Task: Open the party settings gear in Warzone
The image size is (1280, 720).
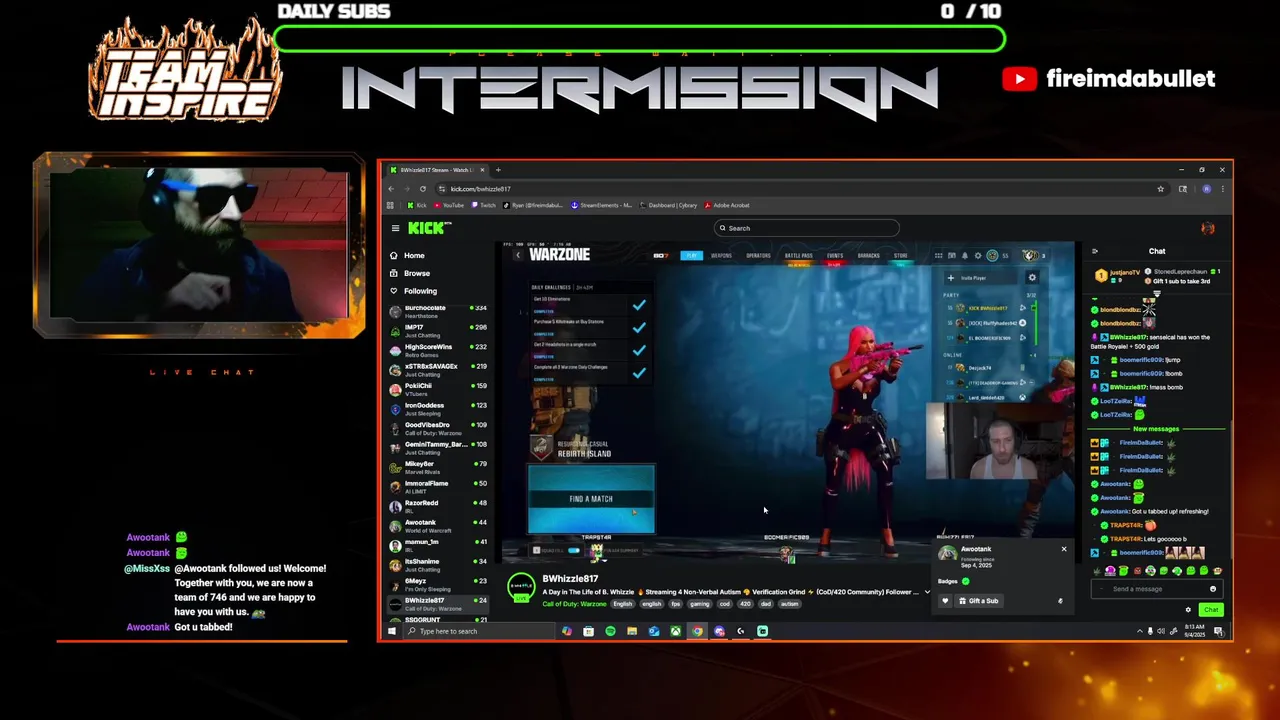Action: tap(1032, 278)
